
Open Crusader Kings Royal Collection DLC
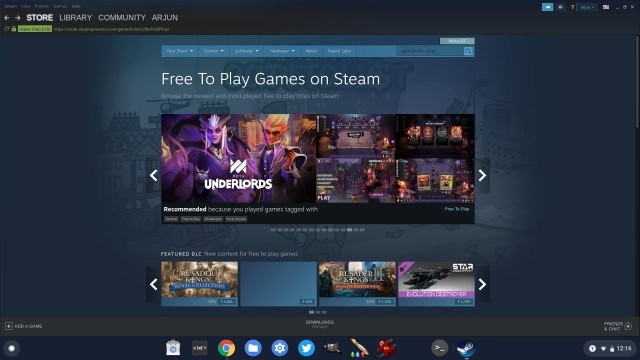click(199, 284)
